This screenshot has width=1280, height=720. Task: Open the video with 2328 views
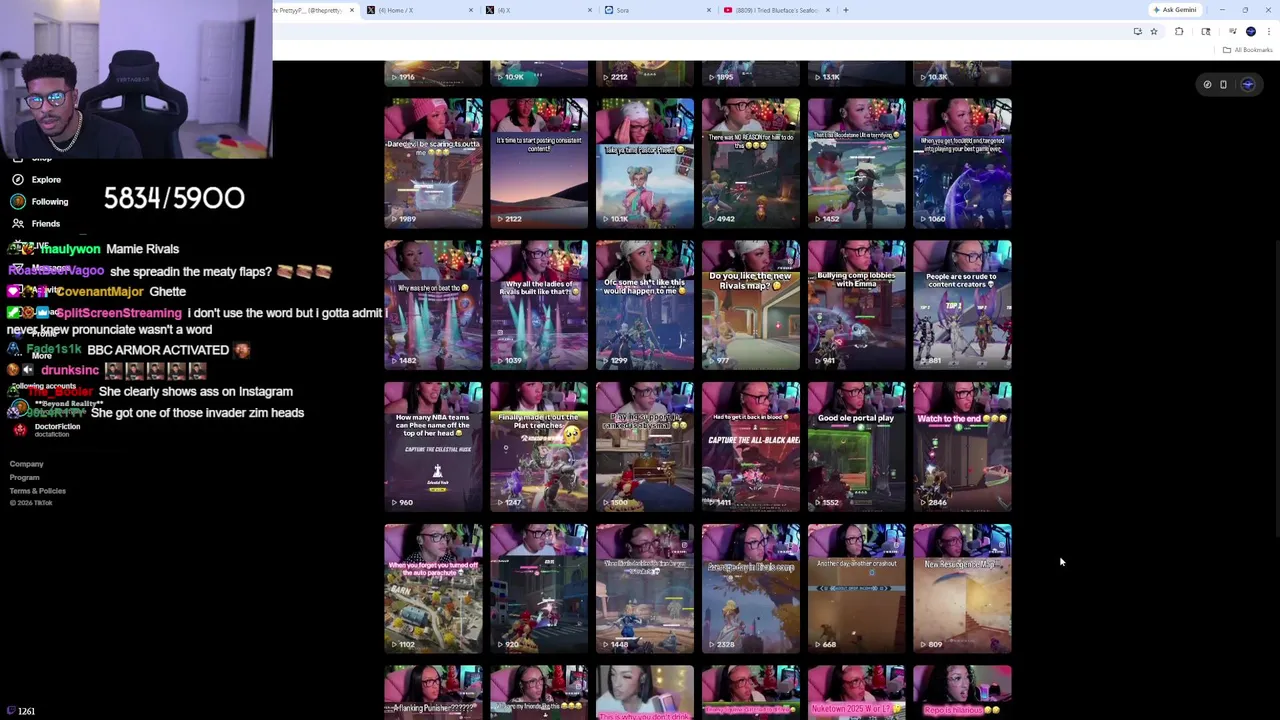pyautogui.click(x=751, y=589)
